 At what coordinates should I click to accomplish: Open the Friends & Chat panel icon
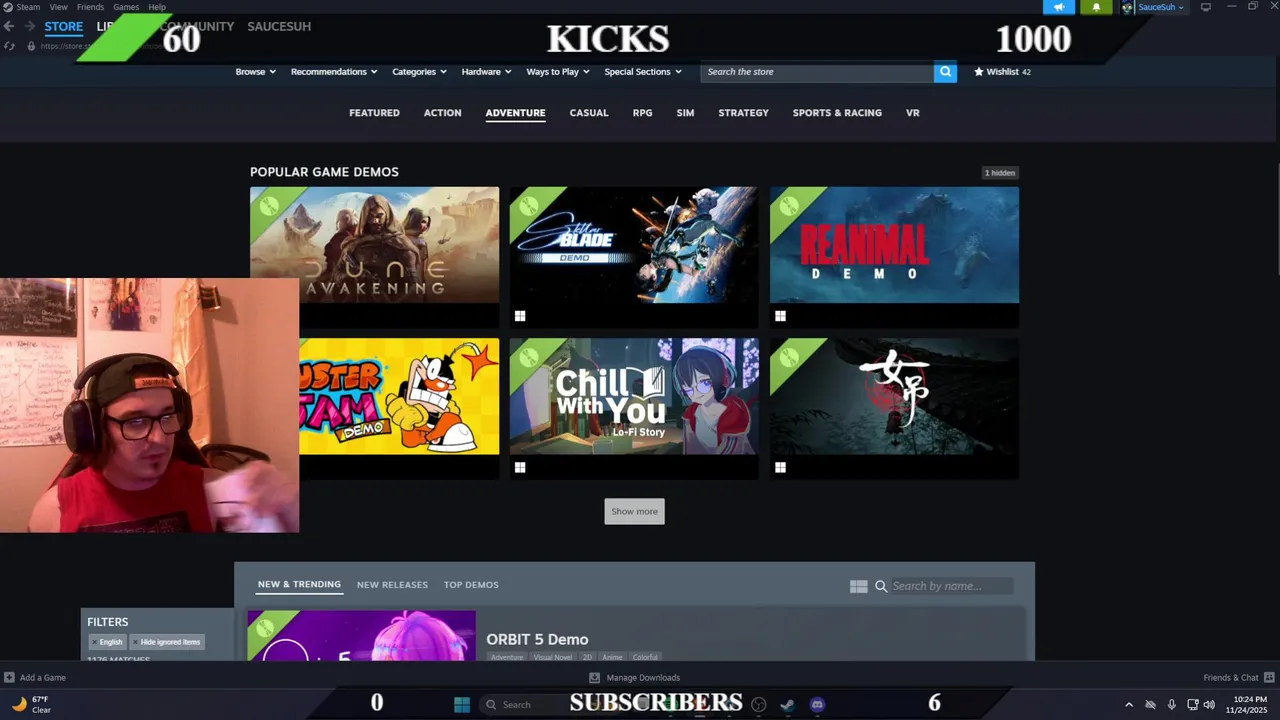coord(1269,677)
